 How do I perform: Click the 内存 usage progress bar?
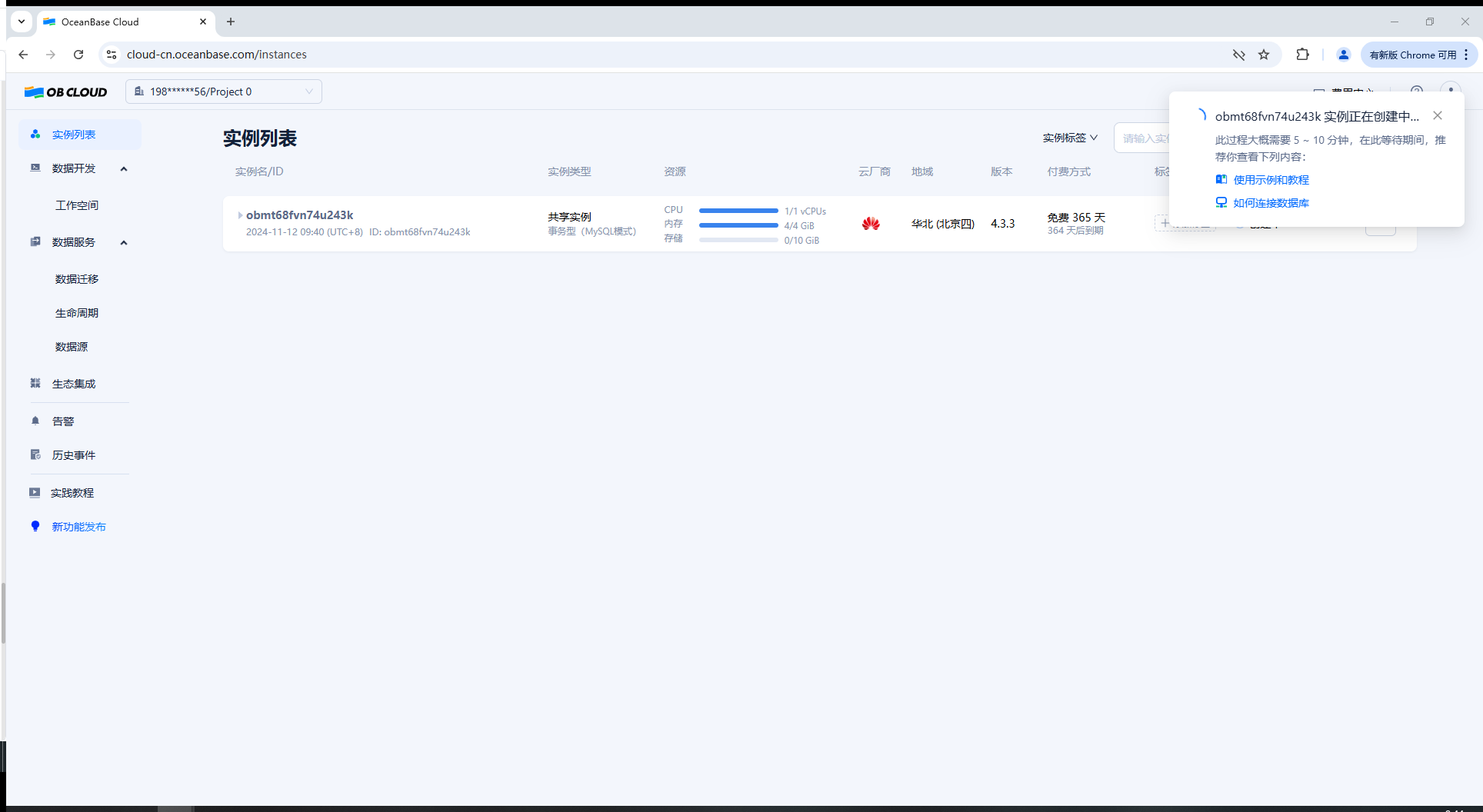pyautogui.click(x=738, y=225)
